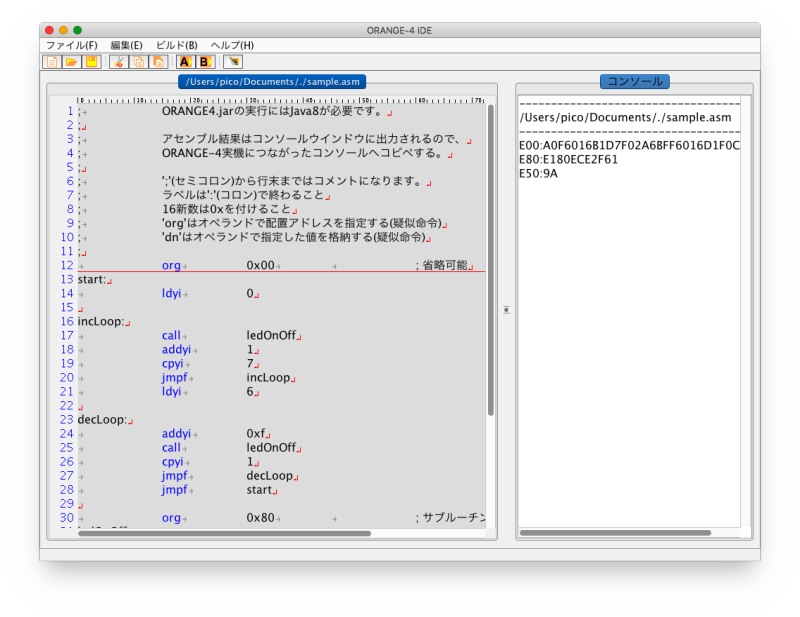Select the コンソール panel title

[x=635, y=82]
